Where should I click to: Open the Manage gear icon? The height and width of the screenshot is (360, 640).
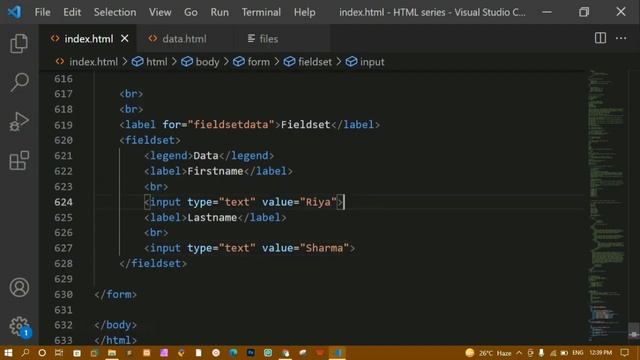(x=19, y=326)
